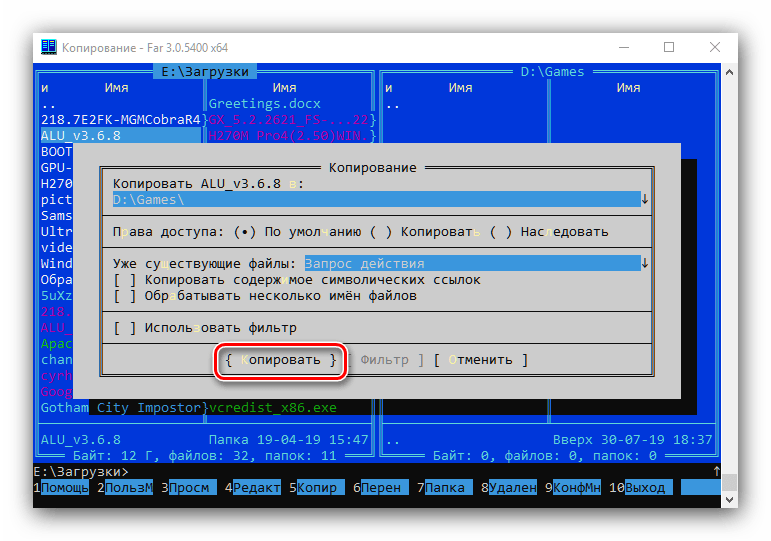Viewport: 771px width, 541px height.
Task: Enable Обрабатывать несколько имён файлов checkbox
Action: pyautogui.click(x=265, y=296)
